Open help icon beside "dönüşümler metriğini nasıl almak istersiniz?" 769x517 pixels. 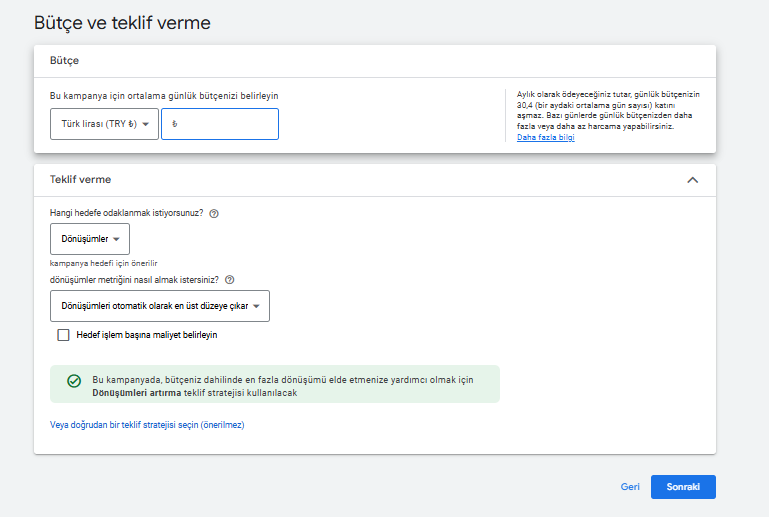point(230,280)
